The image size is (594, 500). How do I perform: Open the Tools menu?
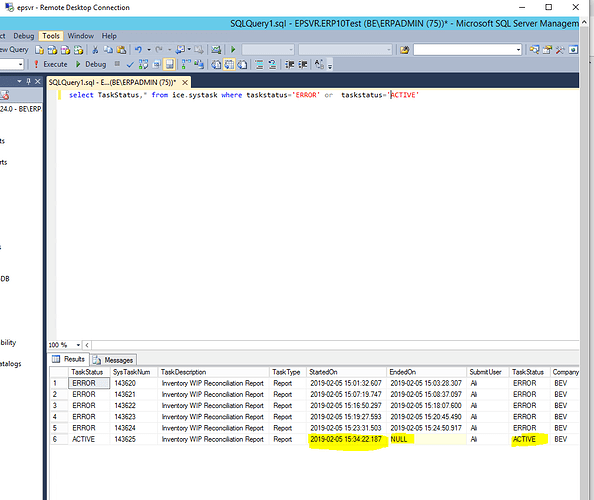[x=51, y=36]
